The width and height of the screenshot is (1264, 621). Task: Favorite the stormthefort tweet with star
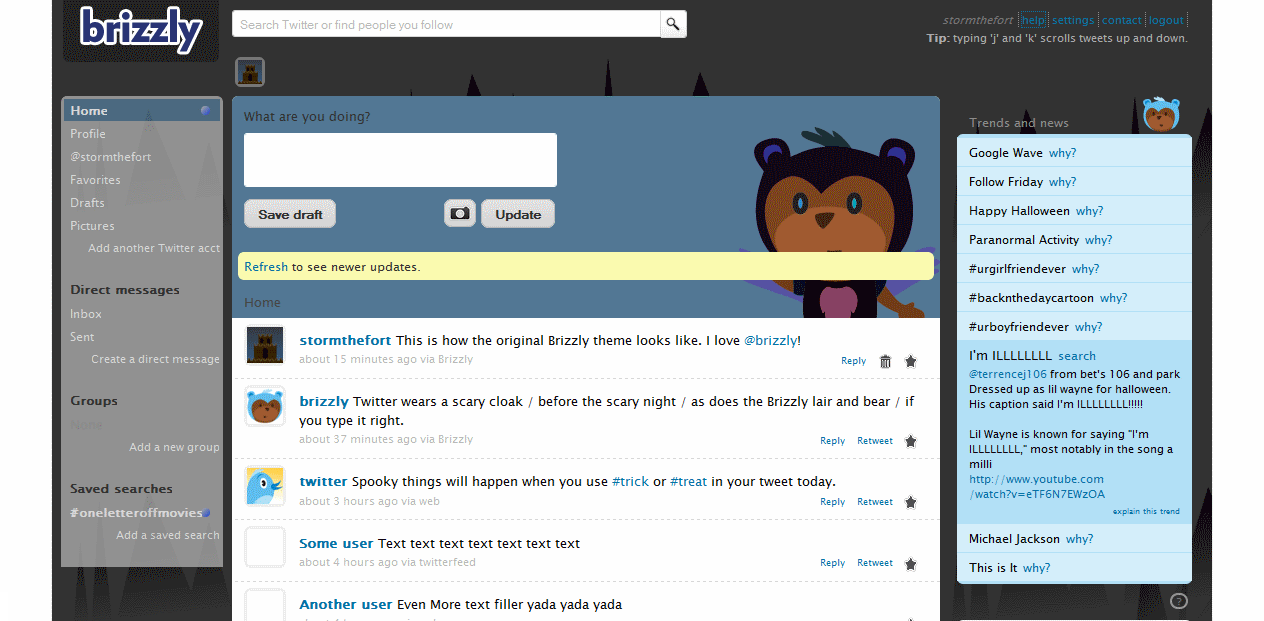pos(910,361)
